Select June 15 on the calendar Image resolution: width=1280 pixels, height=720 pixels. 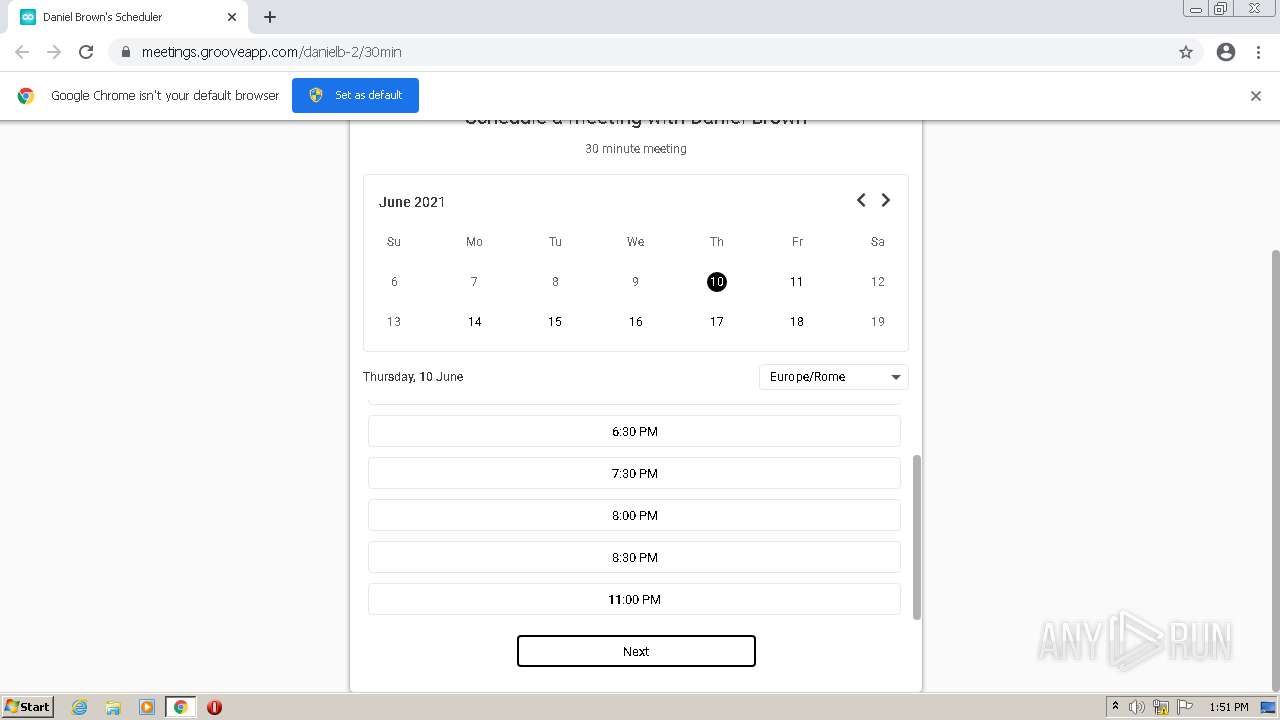[555, 322]
